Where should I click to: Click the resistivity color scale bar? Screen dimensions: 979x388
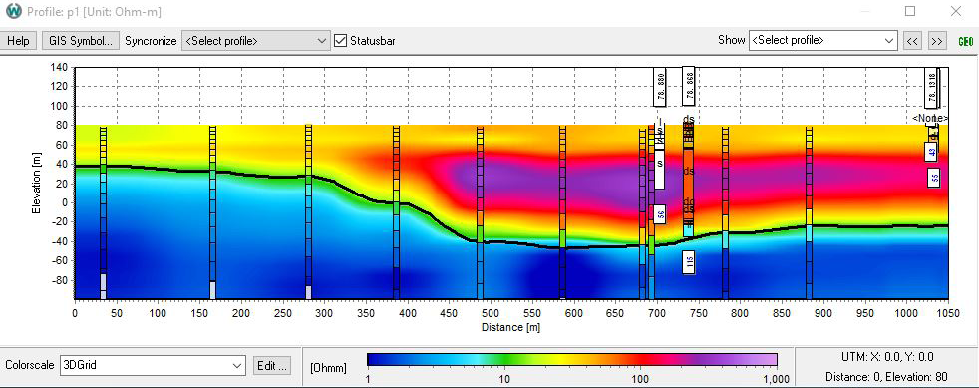click(572, 359)
